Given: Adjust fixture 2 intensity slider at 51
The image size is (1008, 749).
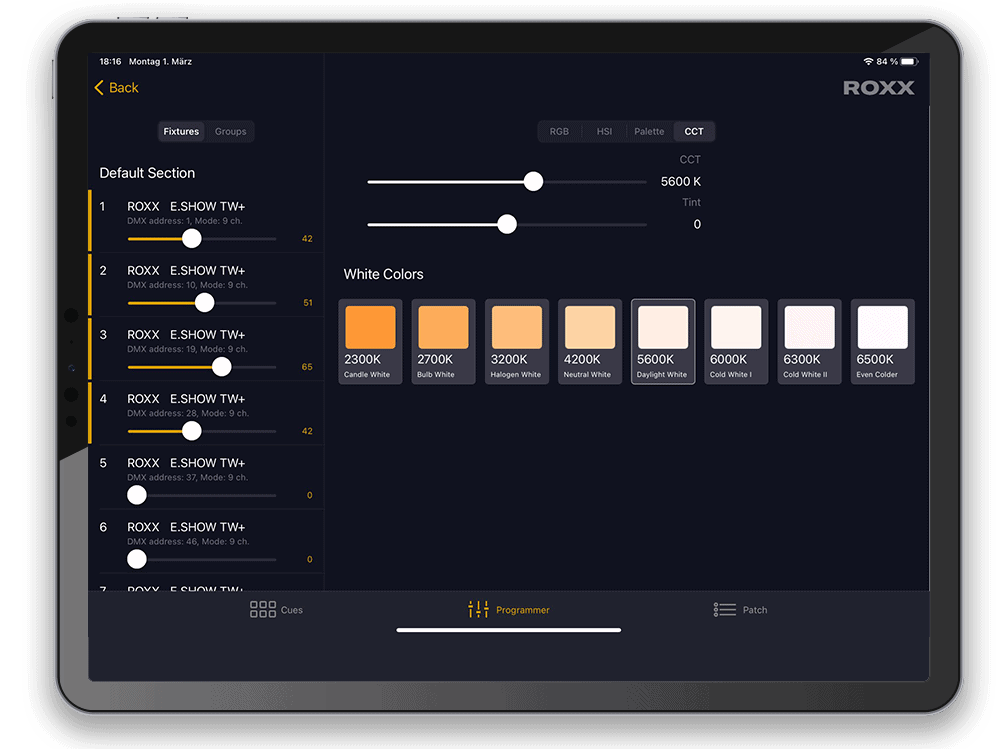Looking at the screenshot, I should tap(202, 303).
